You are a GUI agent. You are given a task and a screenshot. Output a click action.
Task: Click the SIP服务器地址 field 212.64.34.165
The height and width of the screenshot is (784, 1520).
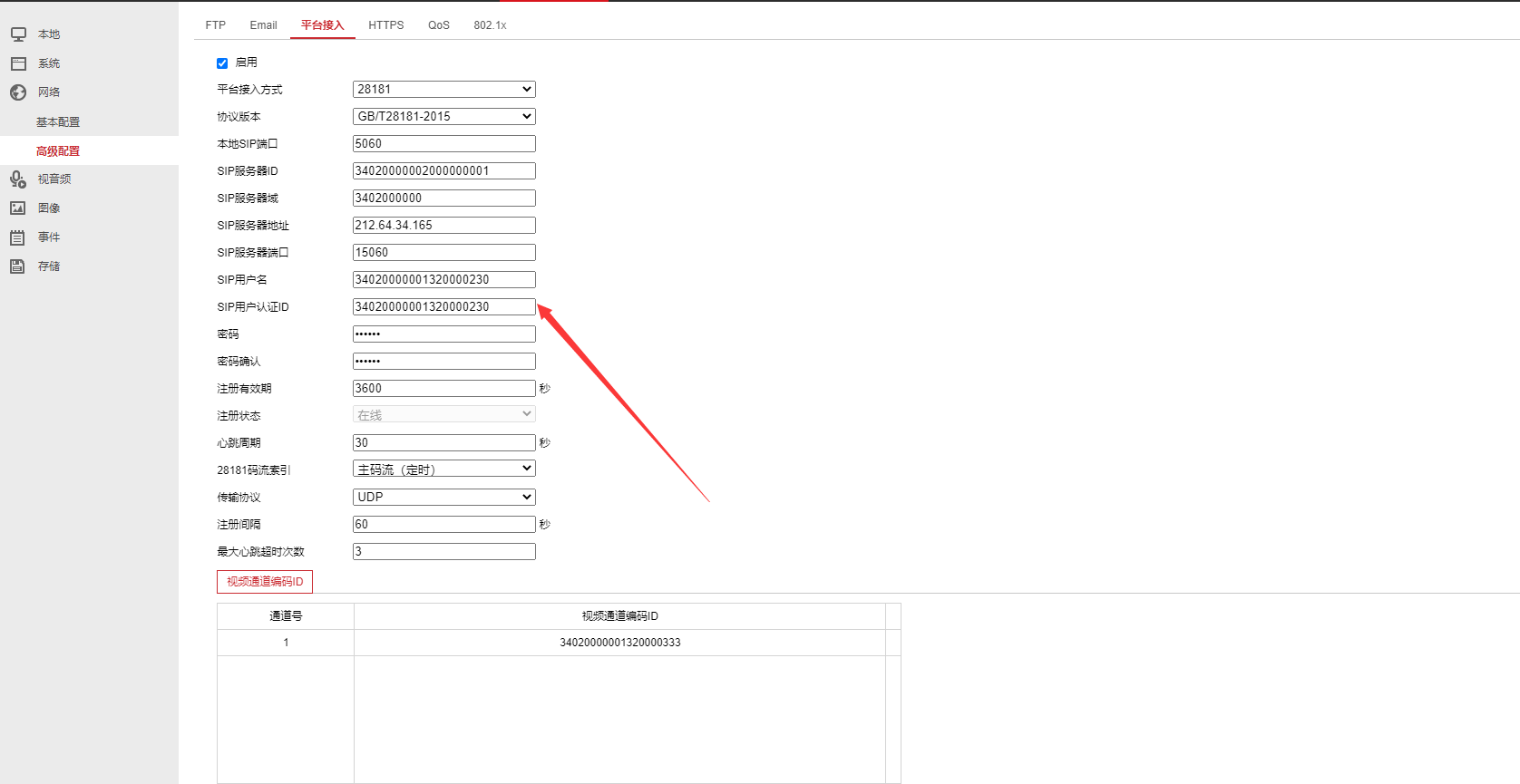point(444,225)
